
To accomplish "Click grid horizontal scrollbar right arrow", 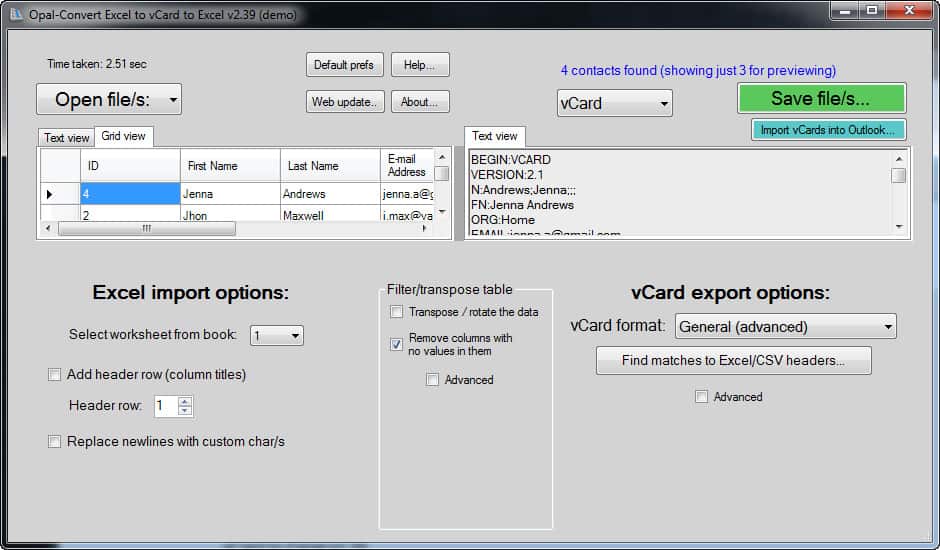I will click(424, 229).
